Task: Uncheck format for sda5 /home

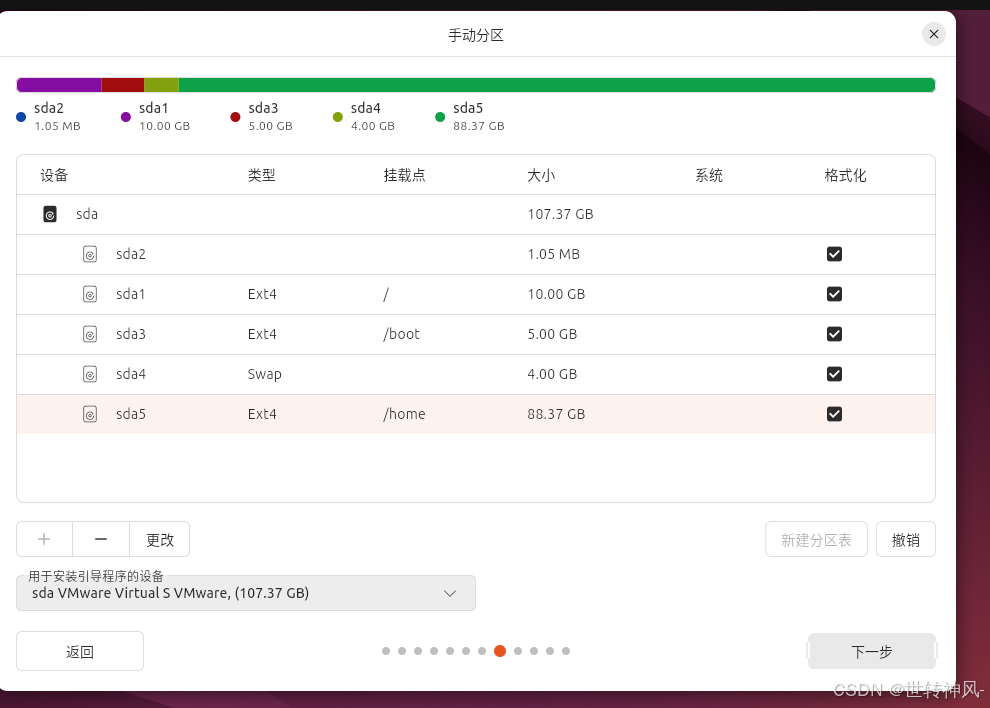Action: (x=834, y=414)
